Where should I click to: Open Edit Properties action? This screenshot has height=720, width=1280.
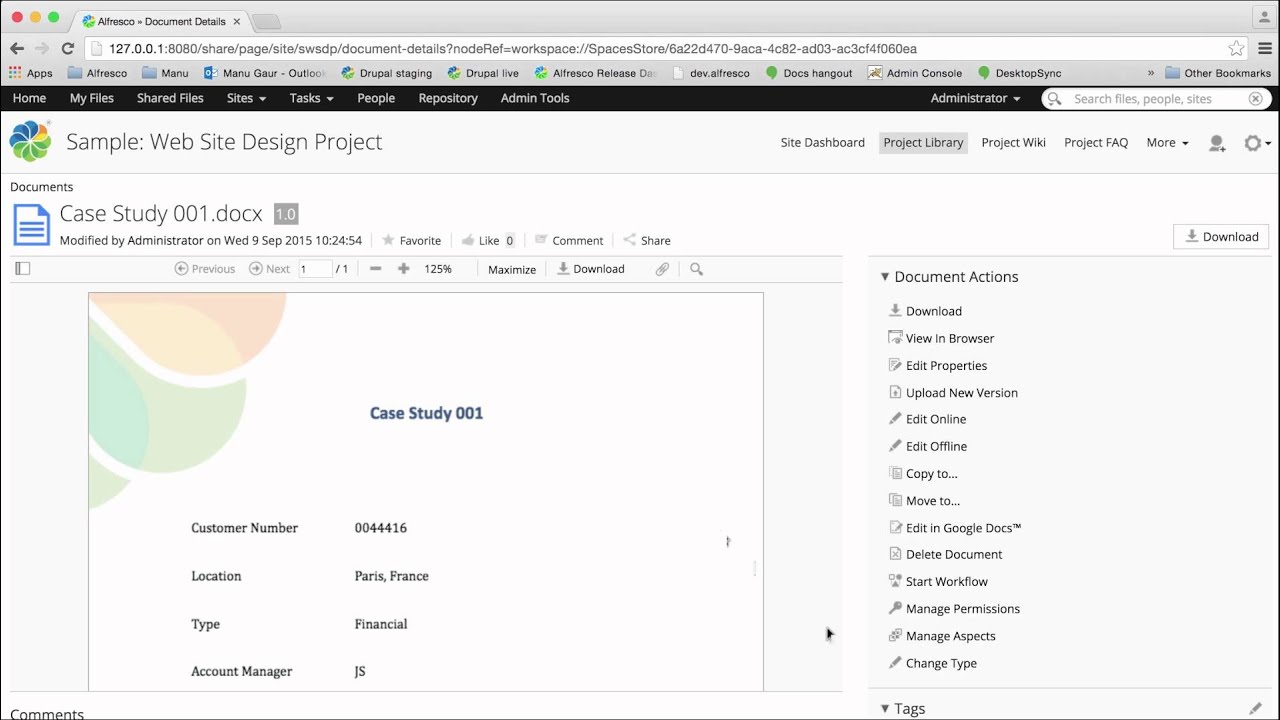938,365
